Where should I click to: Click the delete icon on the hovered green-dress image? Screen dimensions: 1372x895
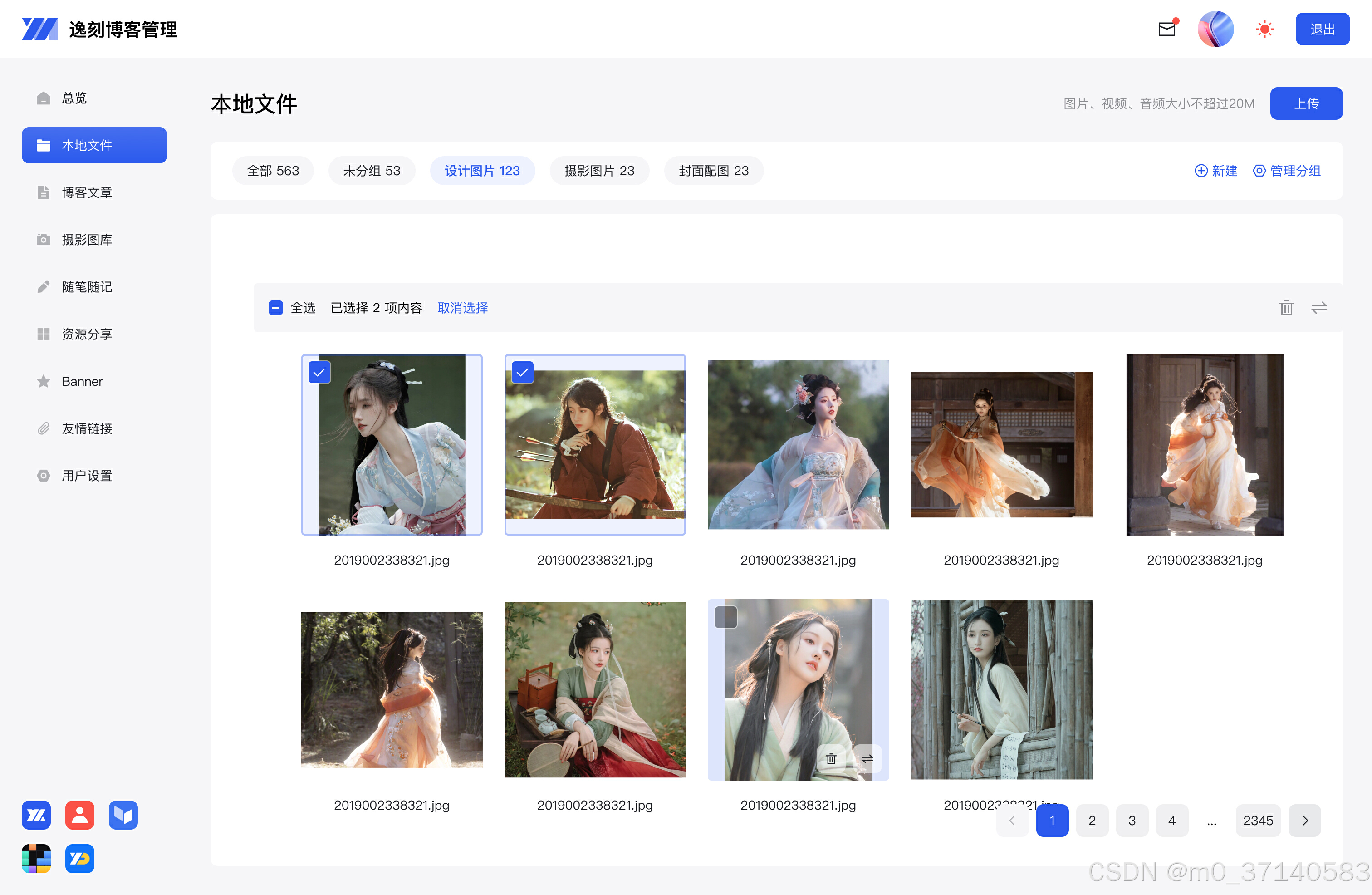pyautogui.click(x=830, y=759)
